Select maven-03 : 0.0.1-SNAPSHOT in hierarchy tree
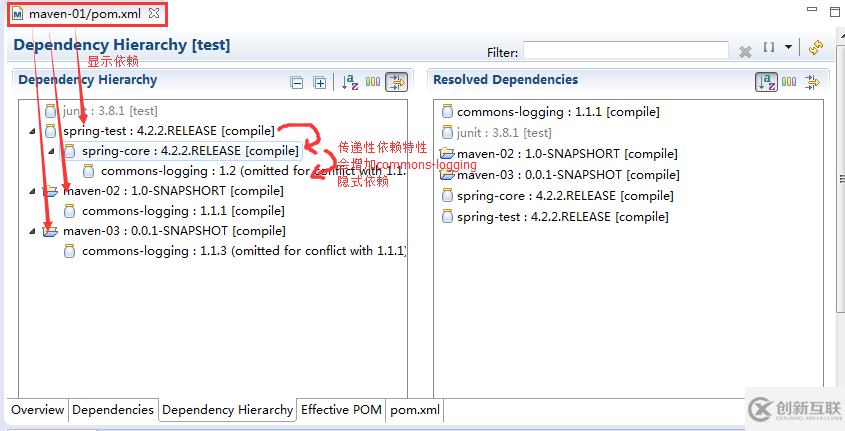 (x=174, y=231)
